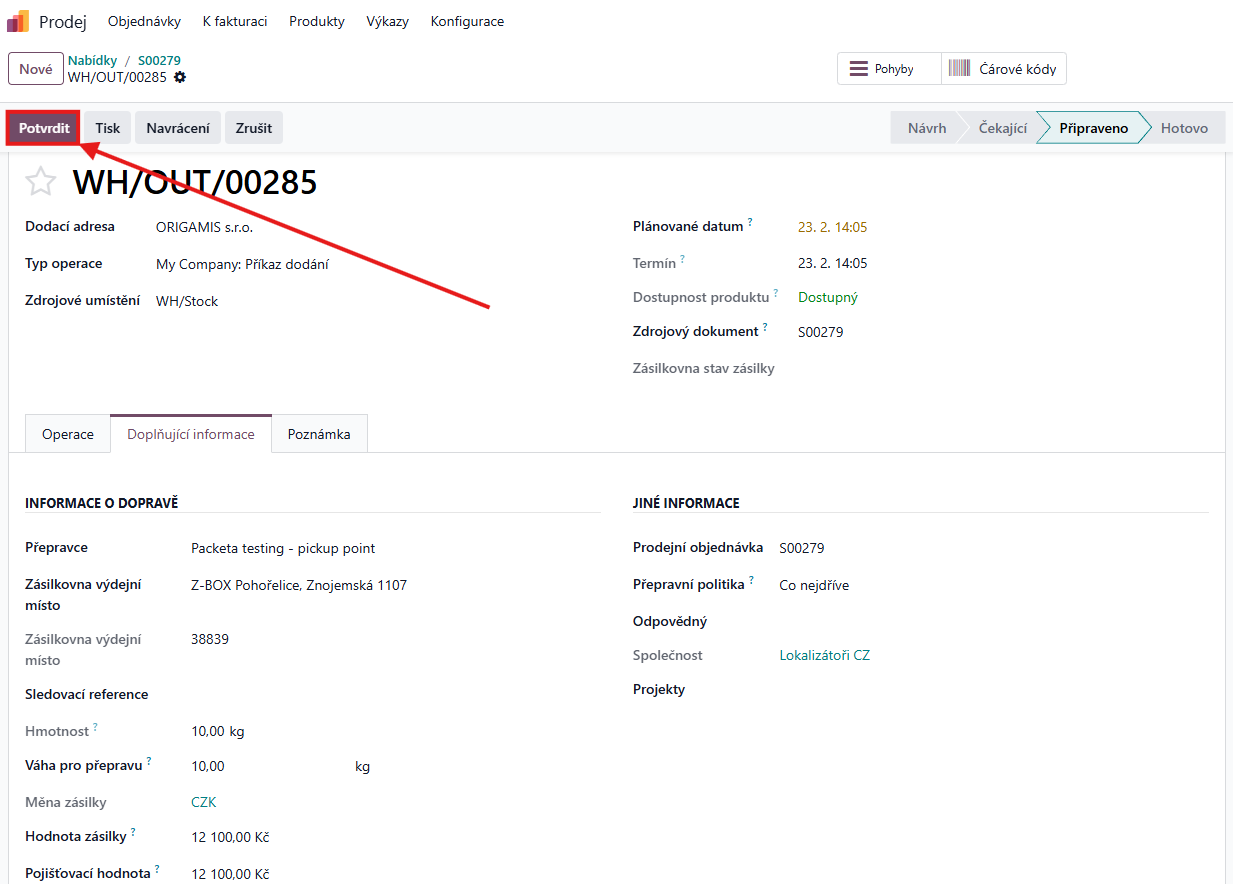Viewport: 1233px width, 884px height.
Task: Open the Objednávky menu
Action: click(x=144, y=21)
